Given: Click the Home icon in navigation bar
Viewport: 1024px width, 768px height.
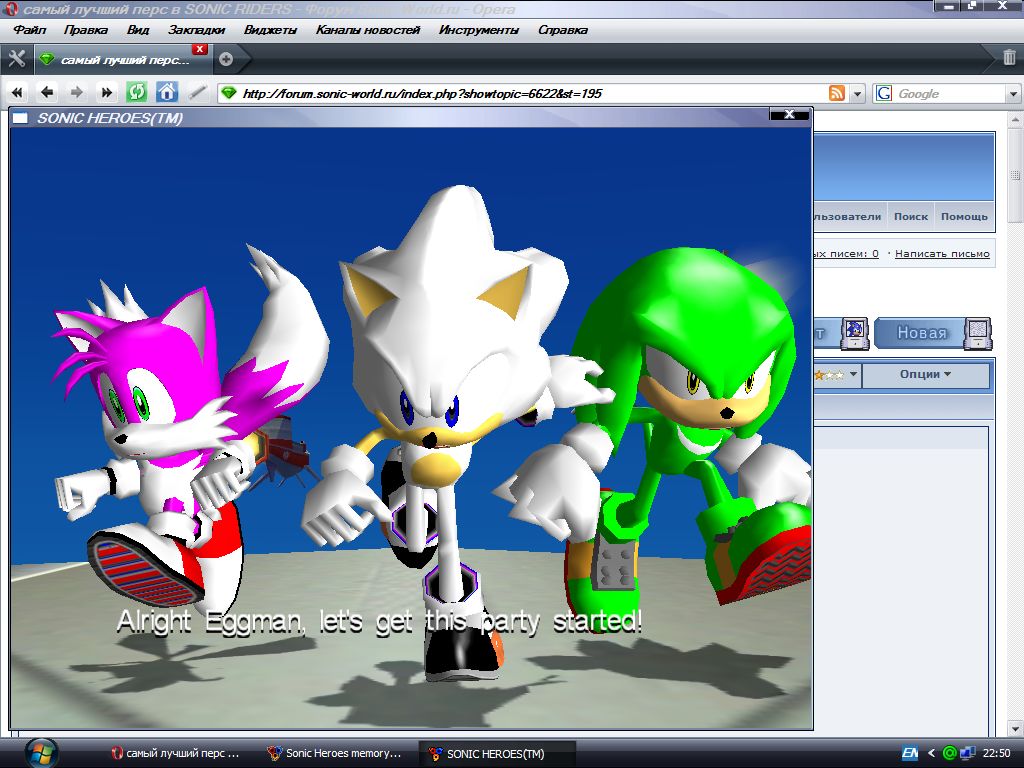Looking at the screenshot, I should click(167, 93).
